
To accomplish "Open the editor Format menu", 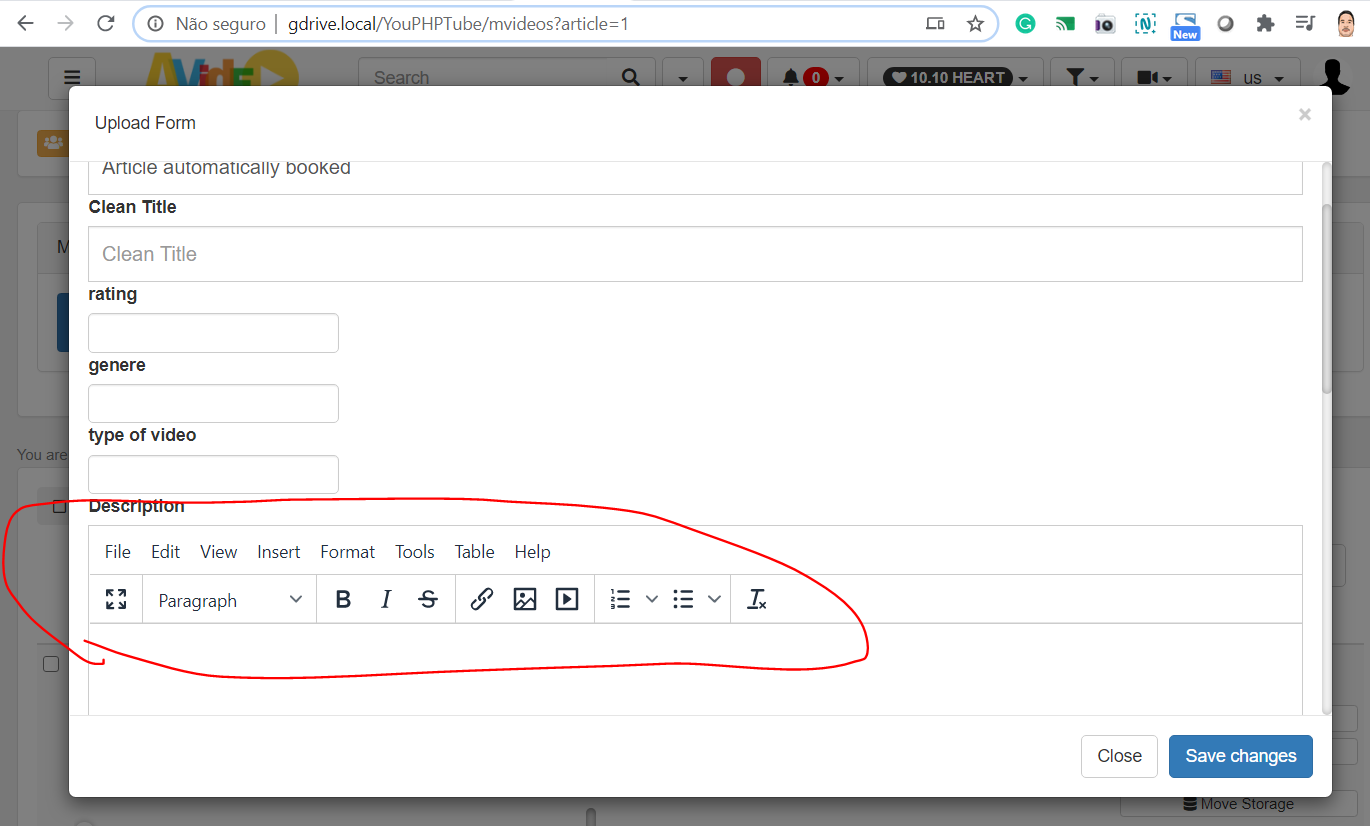I will 348,552.
